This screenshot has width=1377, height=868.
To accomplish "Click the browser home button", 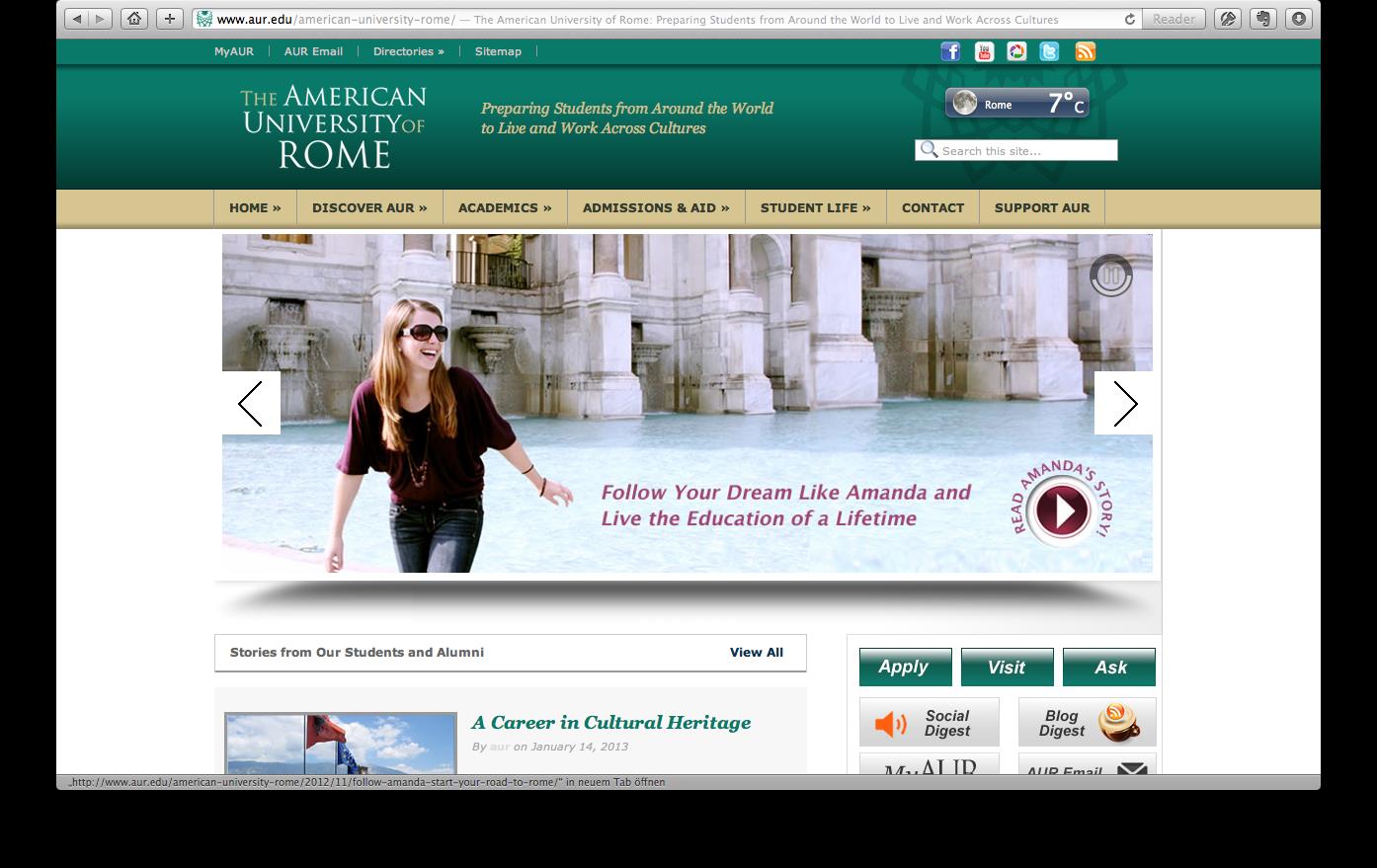I will 134,19.
